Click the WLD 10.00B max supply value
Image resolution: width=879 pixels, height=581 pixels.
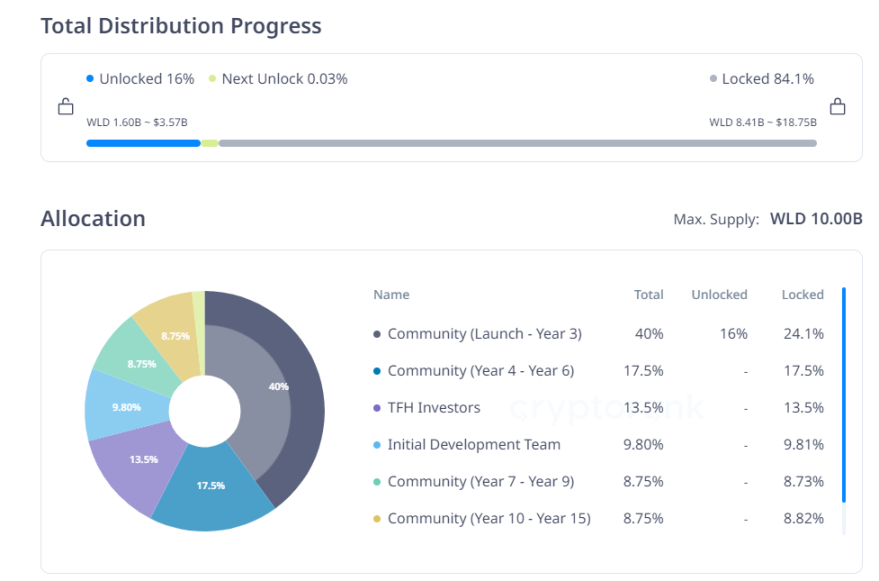pos(816,219)
